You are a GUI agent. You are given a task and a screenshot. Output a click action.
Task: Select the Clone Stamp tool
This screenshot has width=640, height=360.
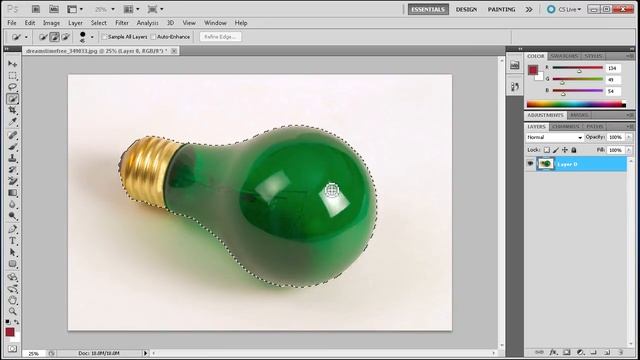pos(13,158)
